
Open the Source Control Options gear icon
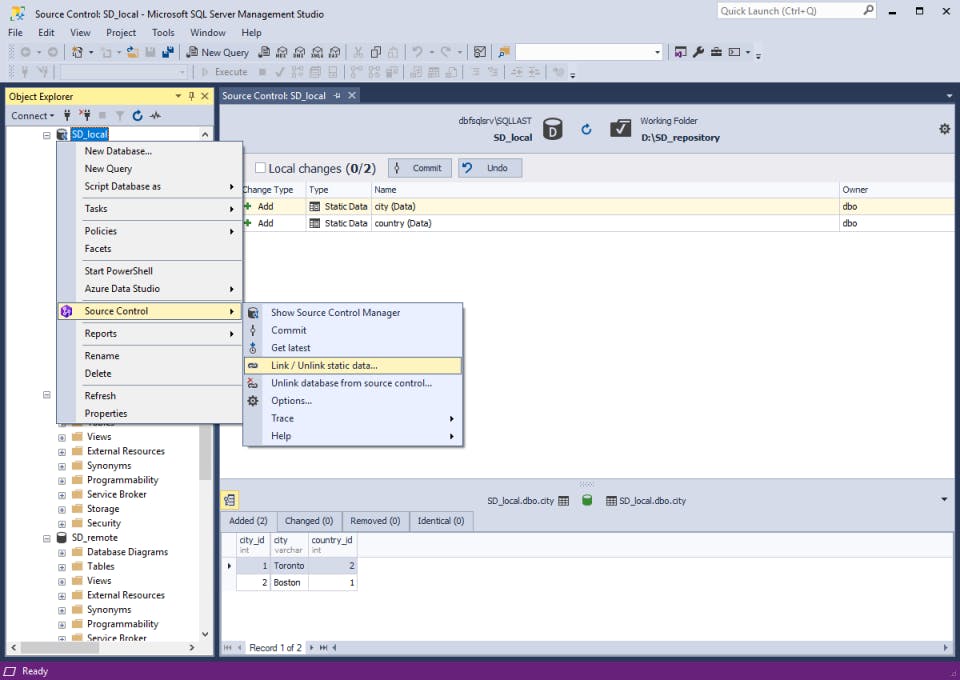pyautogui.click(x=943, y=128)
